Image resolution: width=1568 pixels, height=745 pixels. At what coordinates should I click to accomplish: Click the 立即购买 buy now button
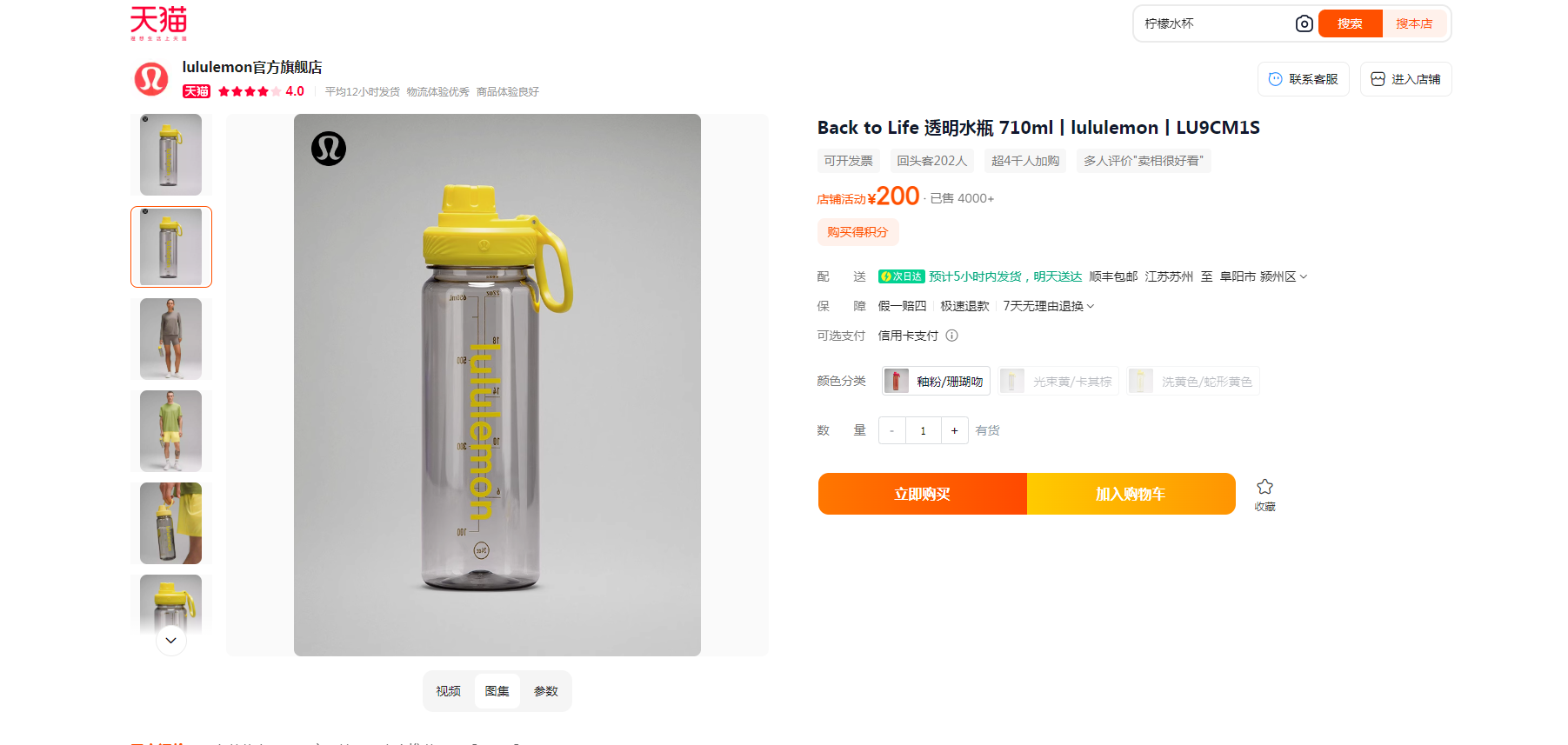922,494
